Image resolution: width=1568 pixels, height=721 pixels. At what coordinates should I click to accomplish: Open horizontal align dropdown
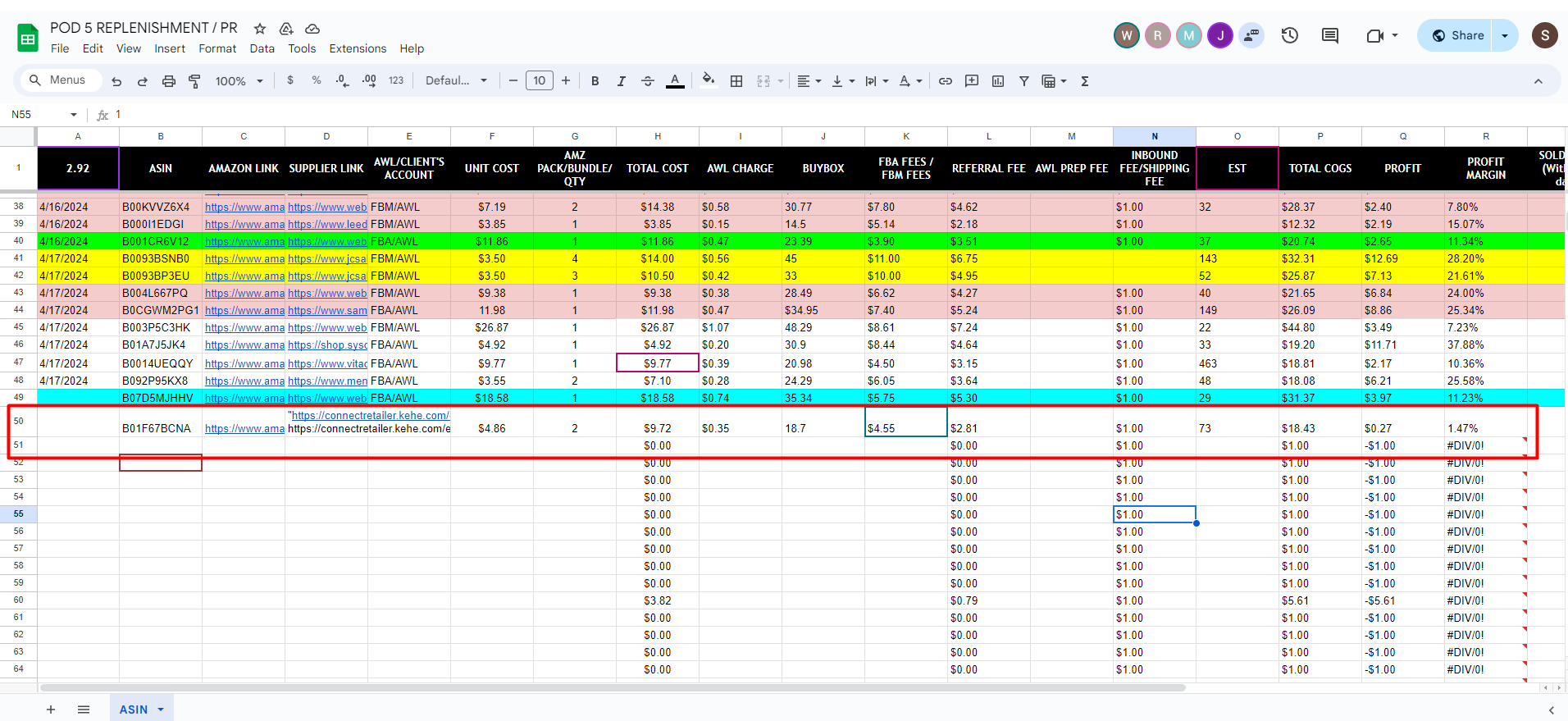pos(809,81)
